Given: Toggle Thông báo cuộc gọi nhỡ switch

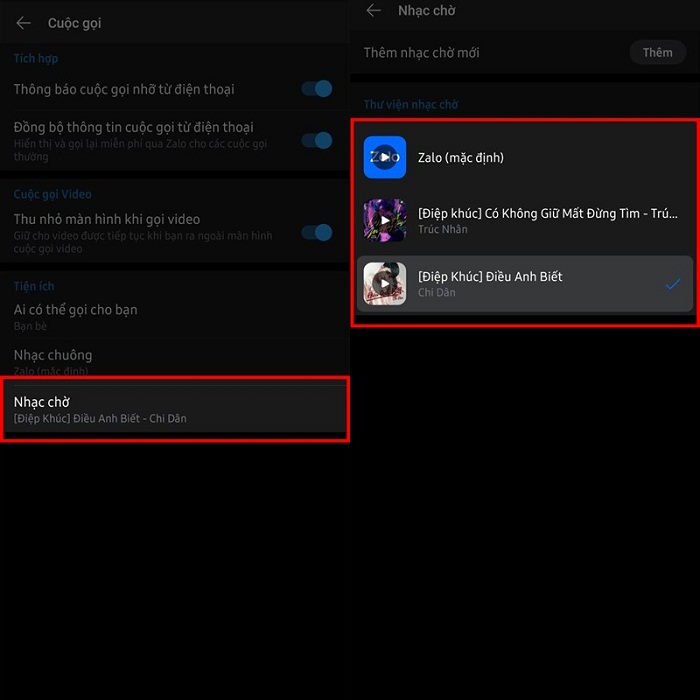Looking at the screenshot, I should pos(317,89).
